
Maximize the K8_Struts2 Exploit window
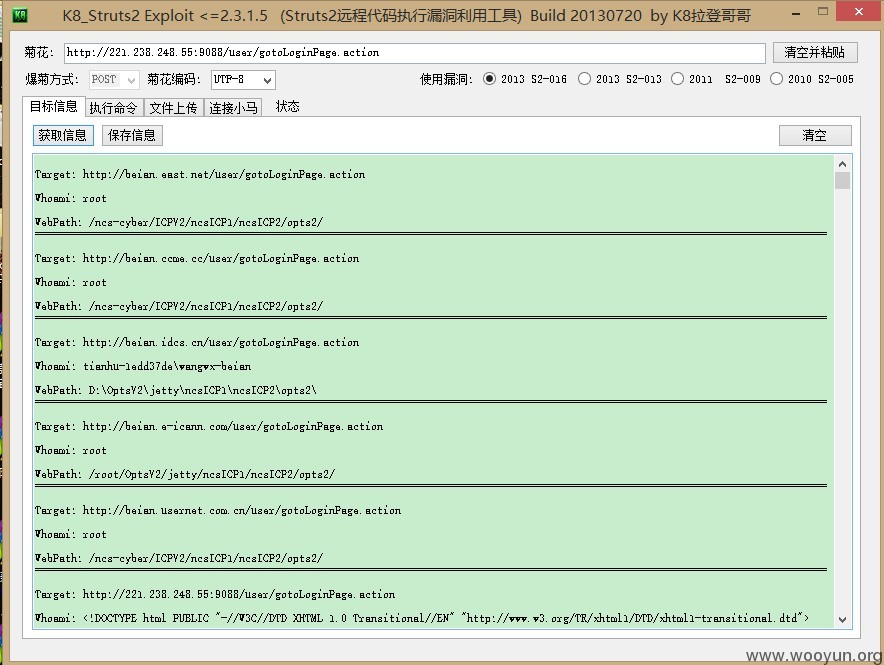[x=823, y=12]
